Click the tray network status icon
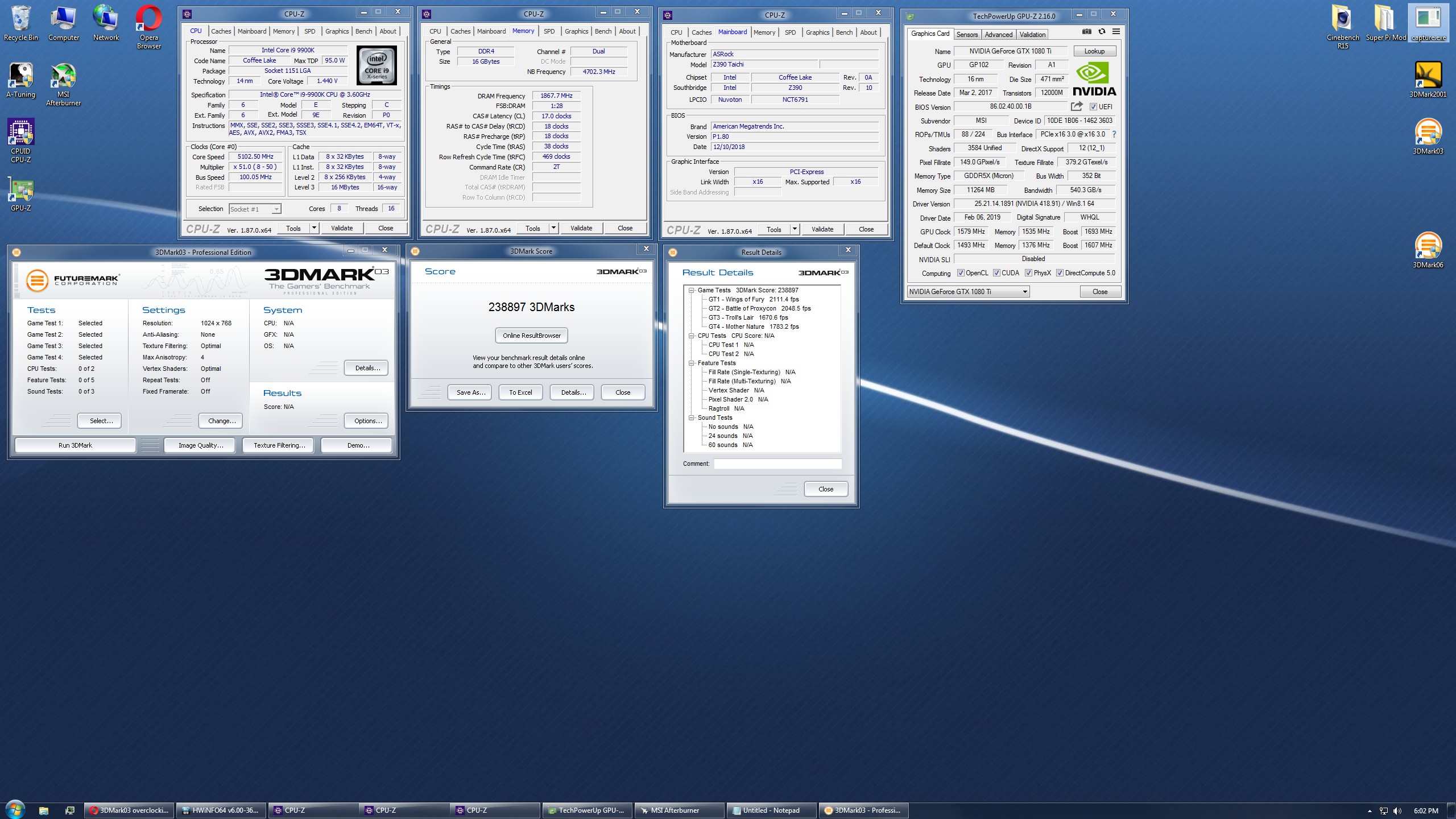The width and height of the screenshot is (1456, 819). pyautogui.click(x=1384, y=810)
